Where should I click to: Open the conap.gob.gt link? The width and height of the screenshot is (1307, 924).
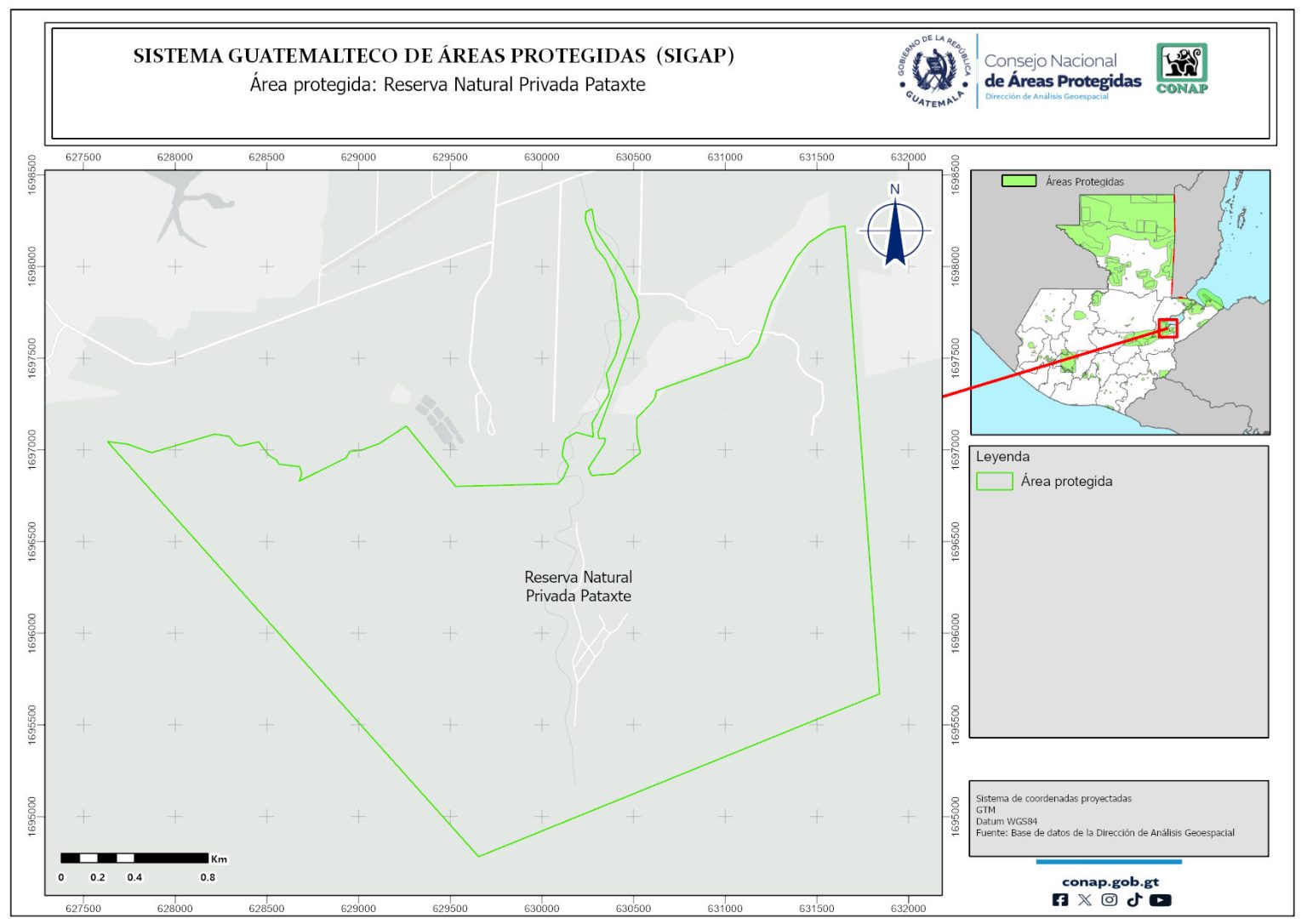1110,882
